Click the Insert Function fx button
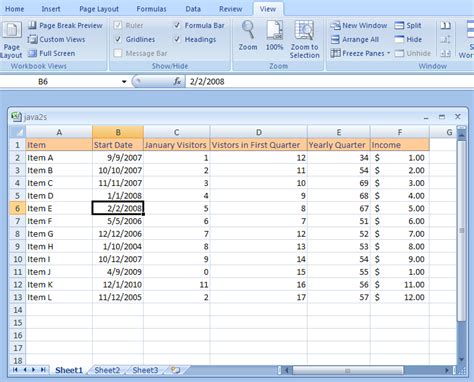The image size is (474, 382). tap(177, 81)
